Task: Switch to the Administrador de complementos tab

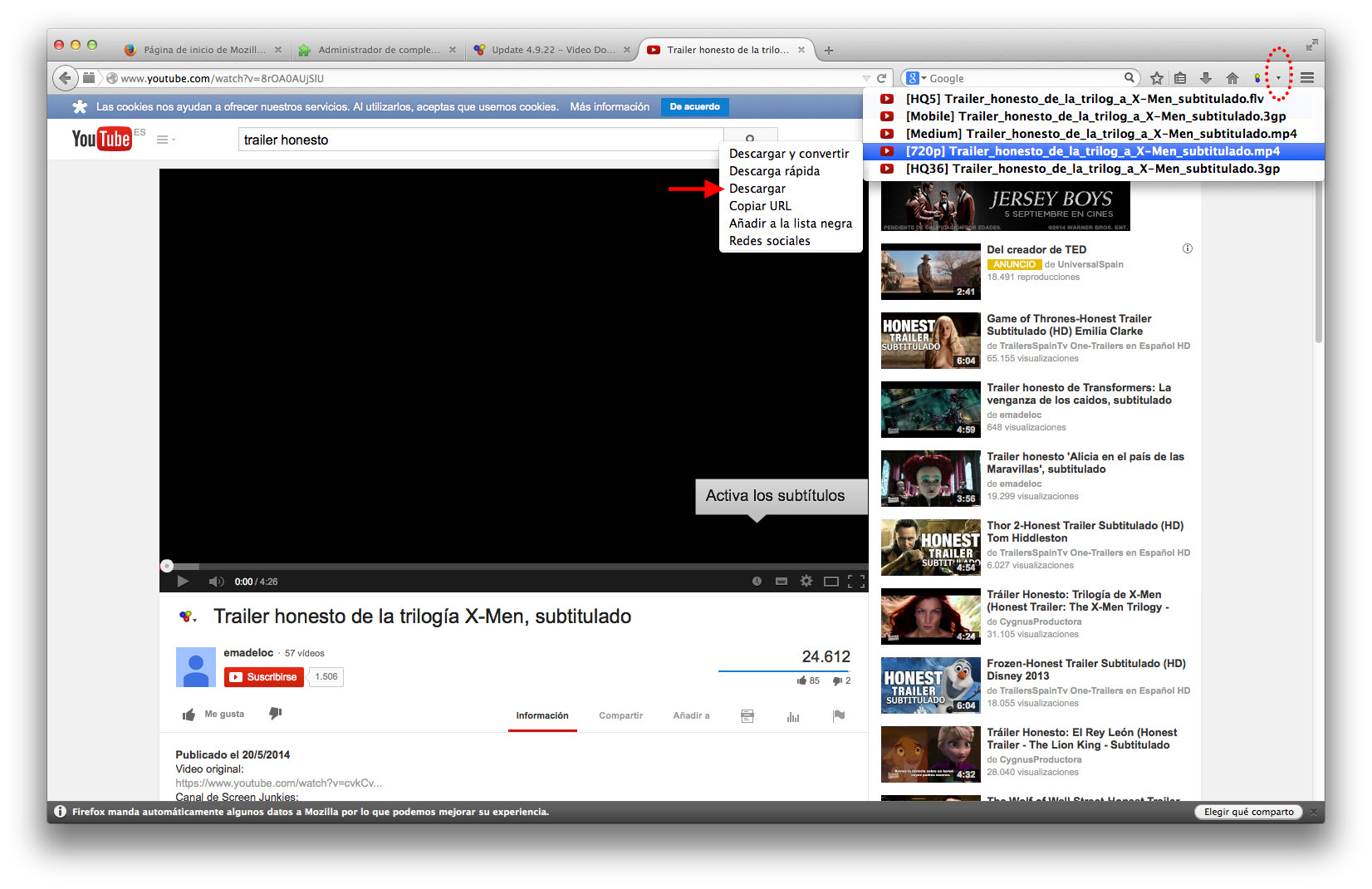Action: coord(378,50)
